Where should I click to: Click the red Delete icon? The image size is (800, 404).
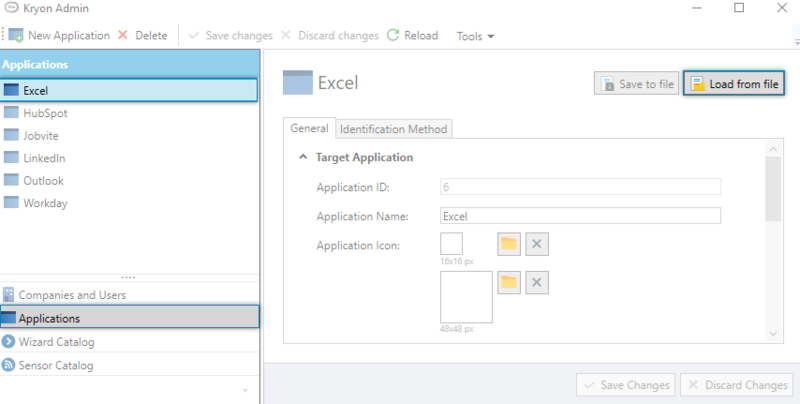click(x=123, y=35)
